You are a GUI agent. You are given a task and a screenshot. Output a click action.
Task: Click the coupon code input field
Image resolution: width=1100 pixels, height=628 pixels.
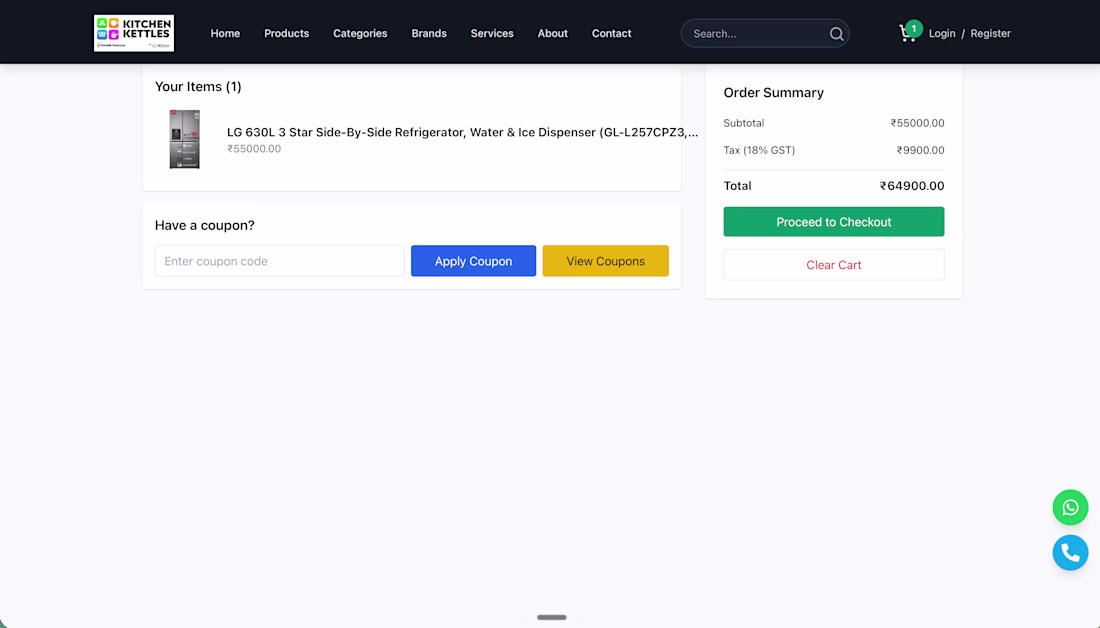(279, 261)
